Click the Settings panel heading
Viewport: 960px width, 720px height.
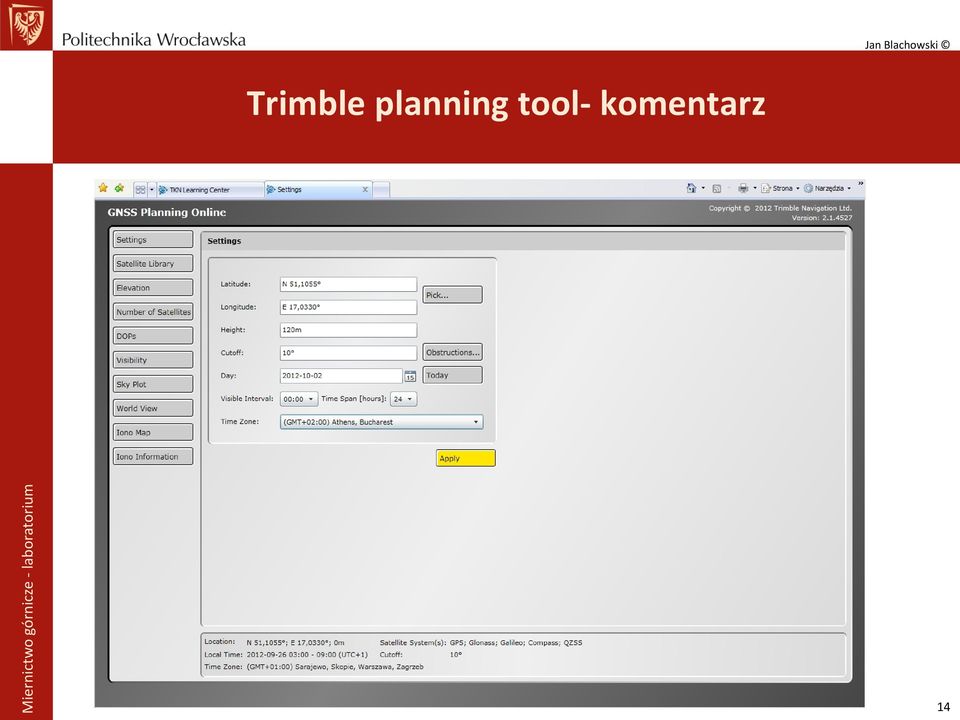[x=224, y=241]
